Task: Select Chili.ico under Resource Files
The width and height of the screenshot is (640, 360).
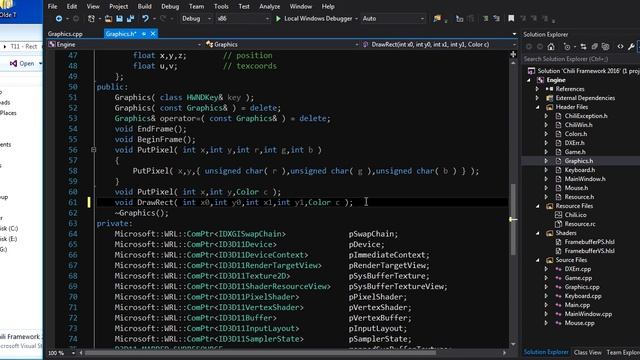Action: click(x=576, y=215)
